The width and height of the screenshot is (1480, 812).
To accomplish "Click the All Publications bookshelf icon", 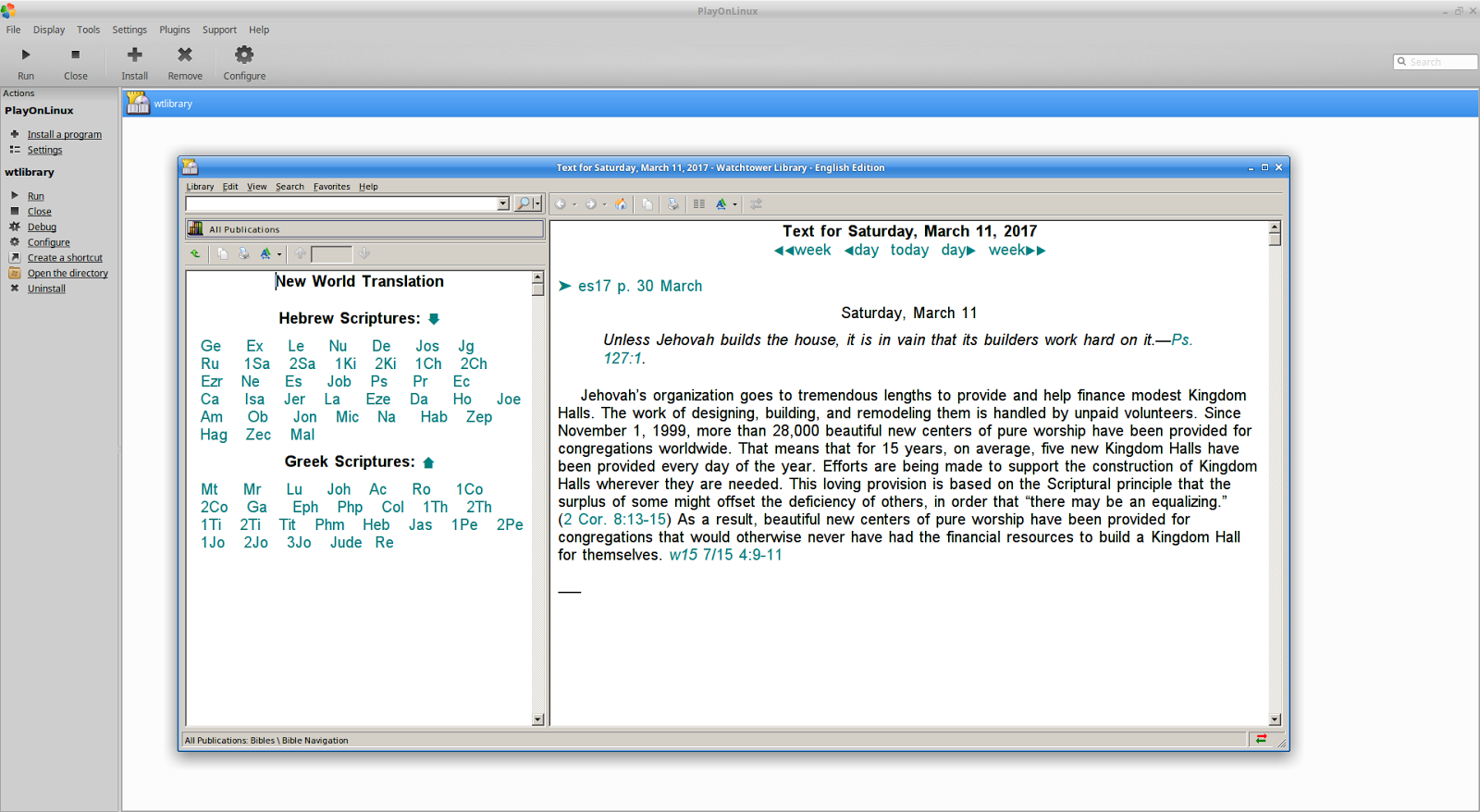I will click(x=195, y=228).
